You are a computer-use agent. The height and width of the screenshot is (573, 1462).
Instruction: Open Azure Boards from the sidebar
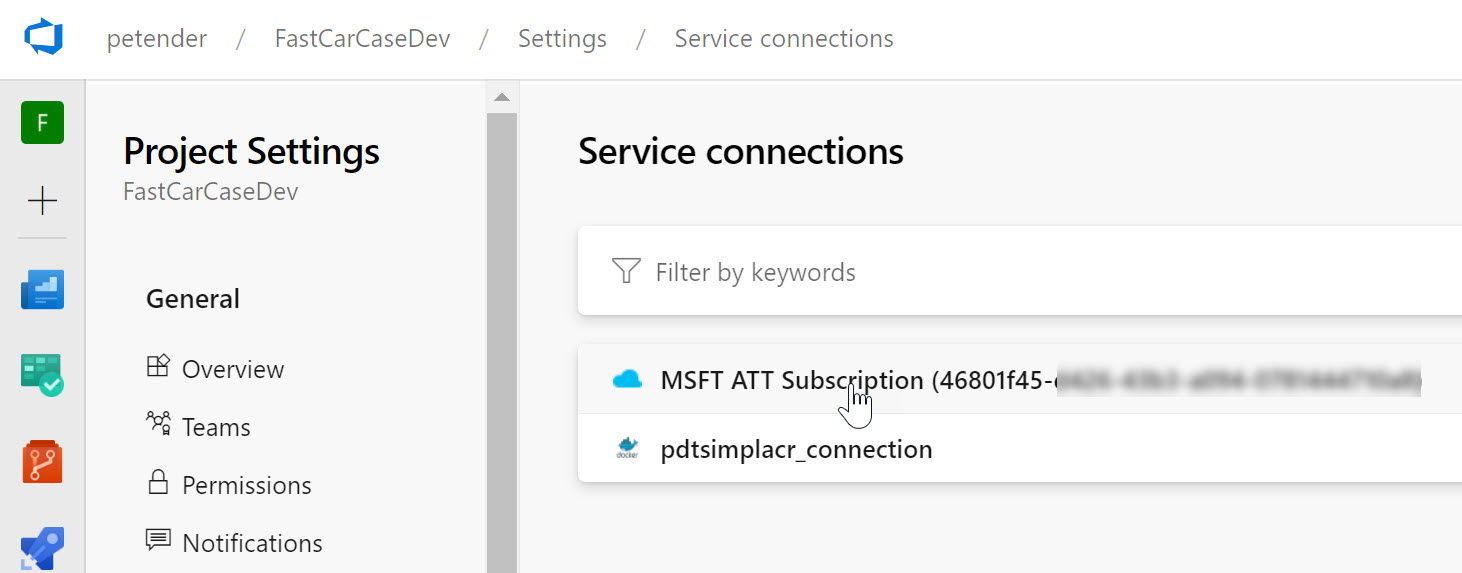[x=43, y=289]
